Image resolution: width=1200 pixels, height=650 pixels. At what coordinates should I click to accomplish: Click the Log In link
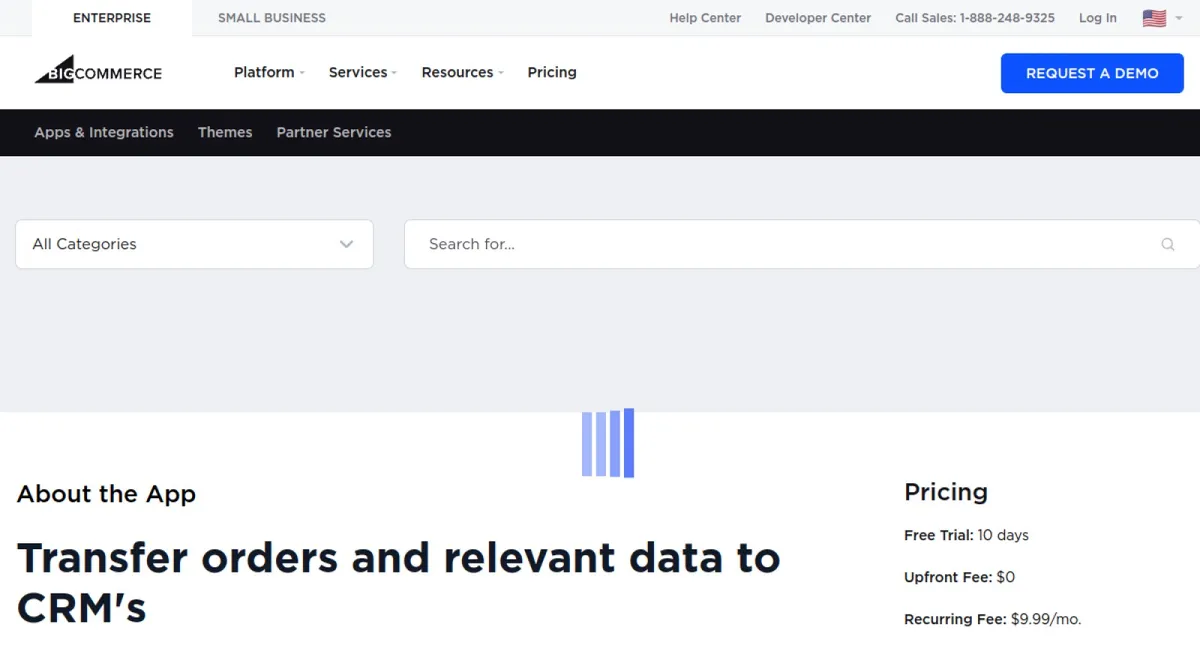pyautogui.click(x=1098, y=18)
